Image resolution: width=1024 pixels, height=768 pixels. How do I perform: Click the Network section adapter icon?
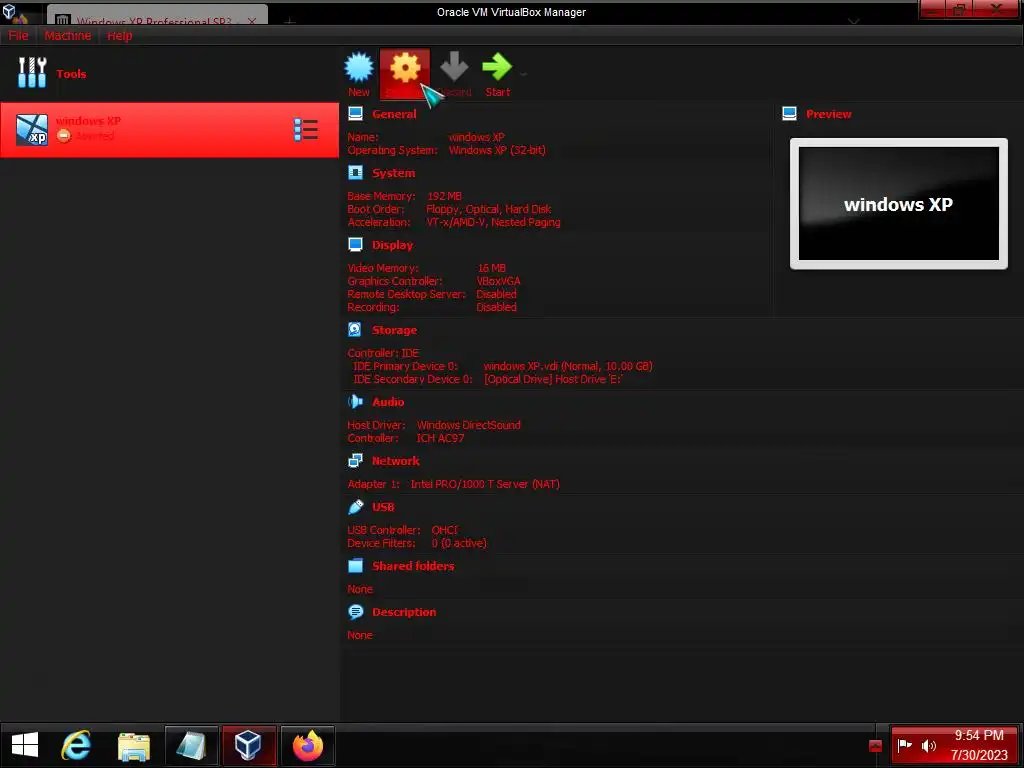(355, 460)
